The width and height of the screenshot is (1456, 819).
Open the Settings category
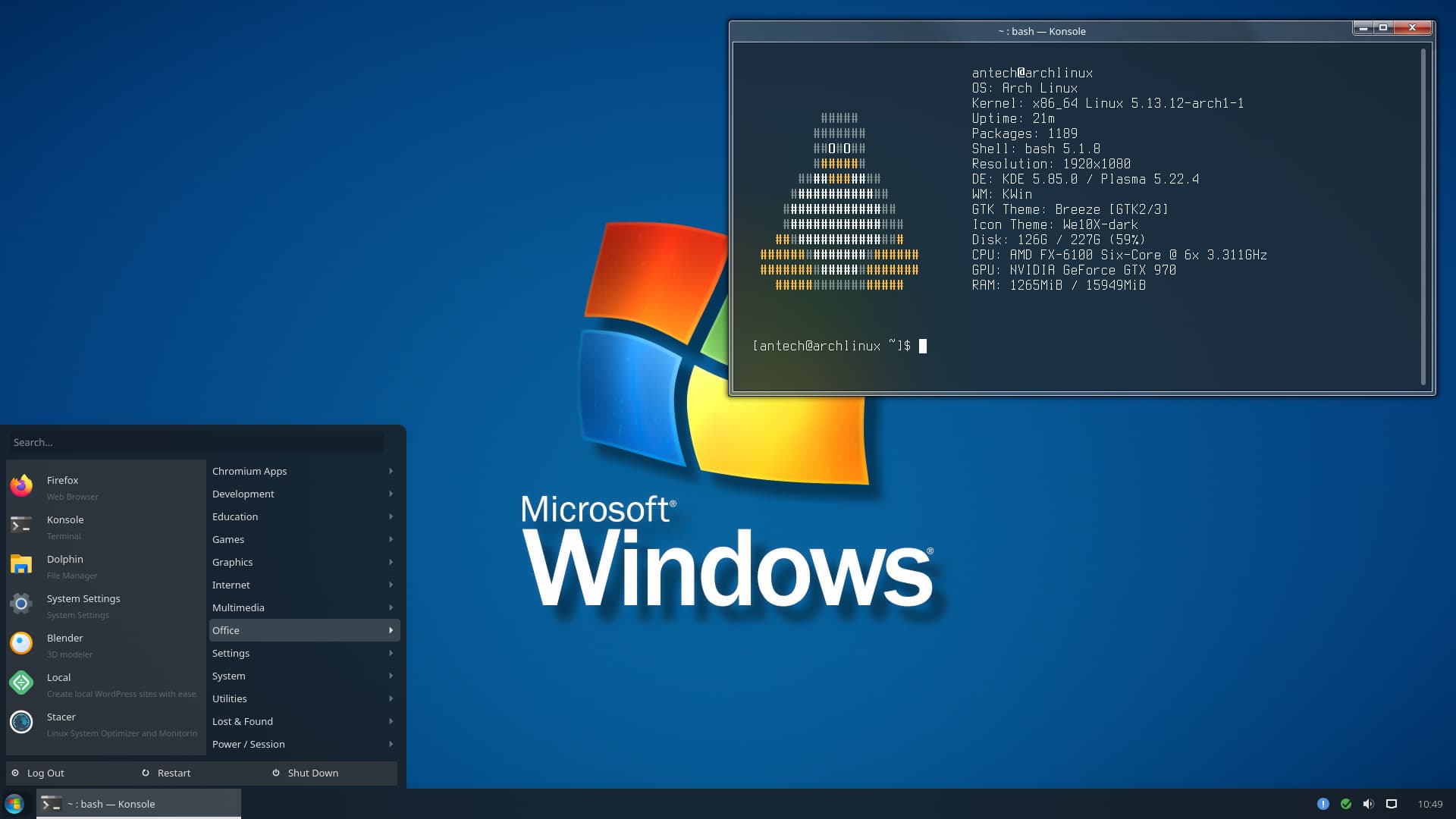[304, 653]
